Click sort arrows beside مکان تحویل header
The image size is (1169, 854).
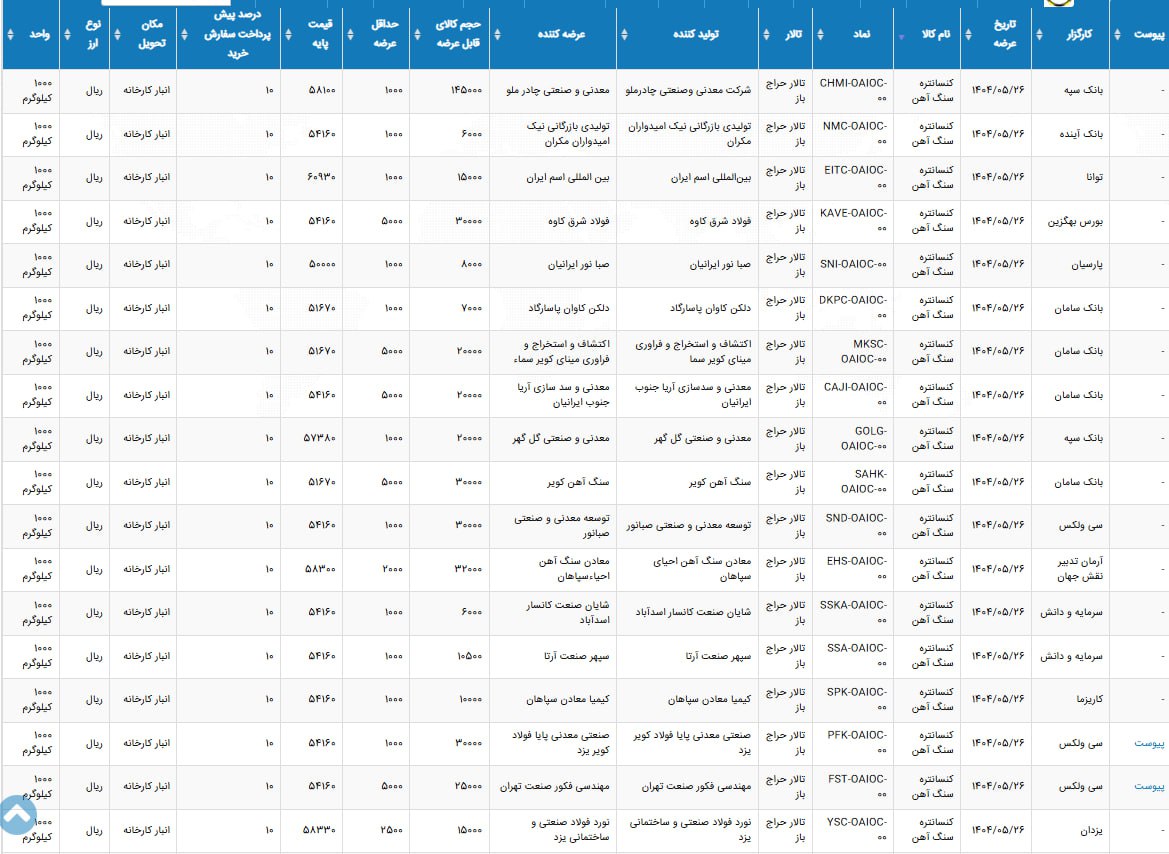point(117,34)
